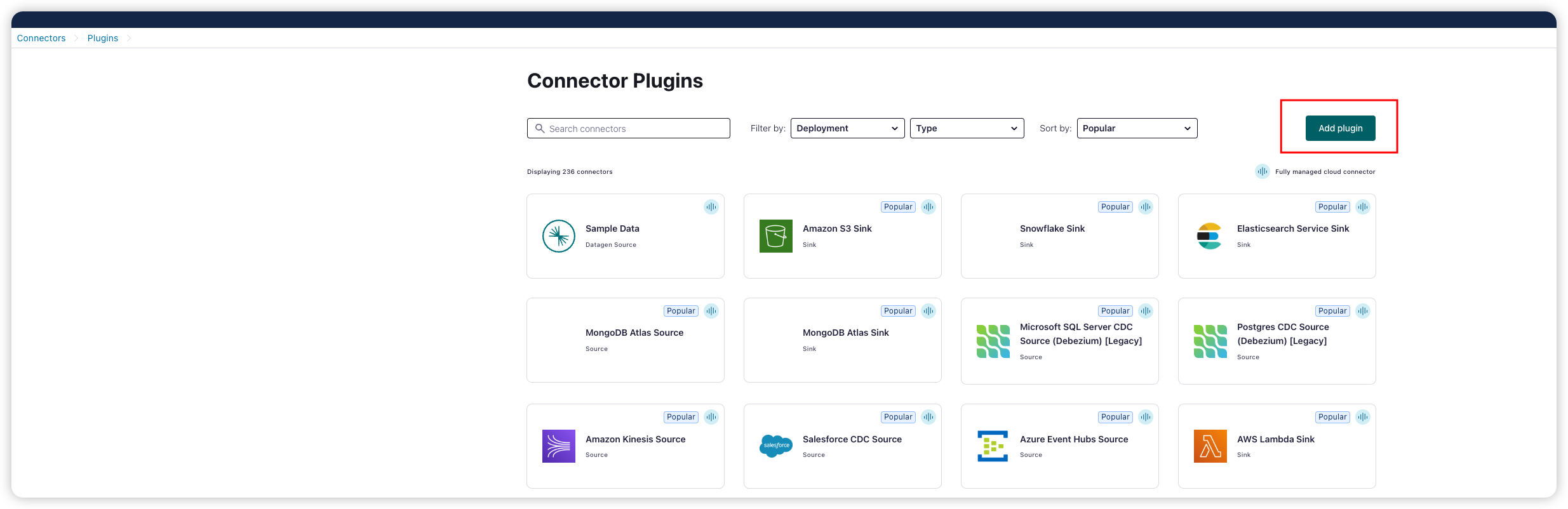Click the fully managed icon on Amazon S3 Sink card
Screen dimensions: 1568x509
point(928,207)
